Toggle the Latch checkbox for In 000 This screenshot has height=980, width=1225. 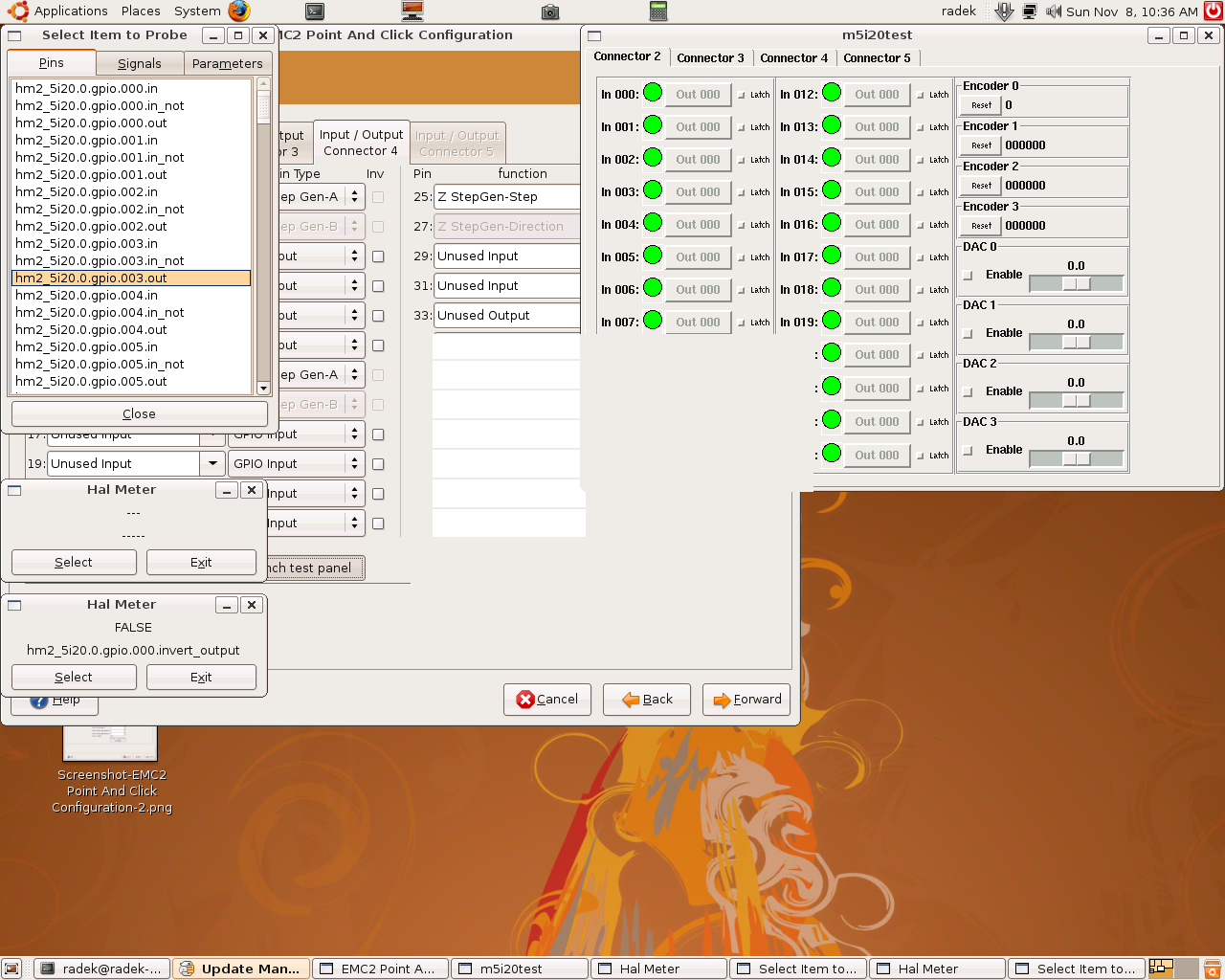pyautogui.click(x=742, y=95)
